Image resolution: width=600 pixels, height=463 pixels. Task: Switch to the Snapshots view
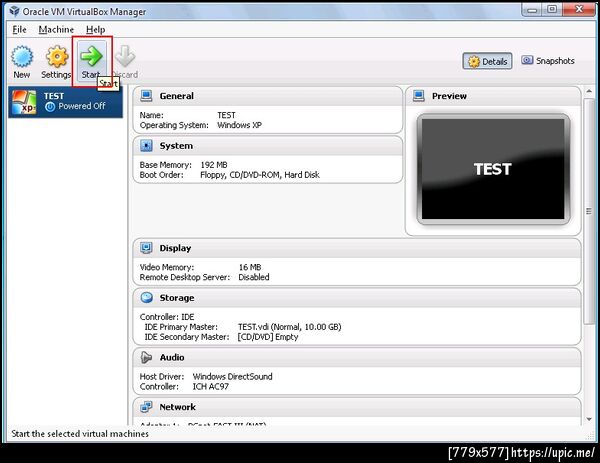click(x=548, y=61)
